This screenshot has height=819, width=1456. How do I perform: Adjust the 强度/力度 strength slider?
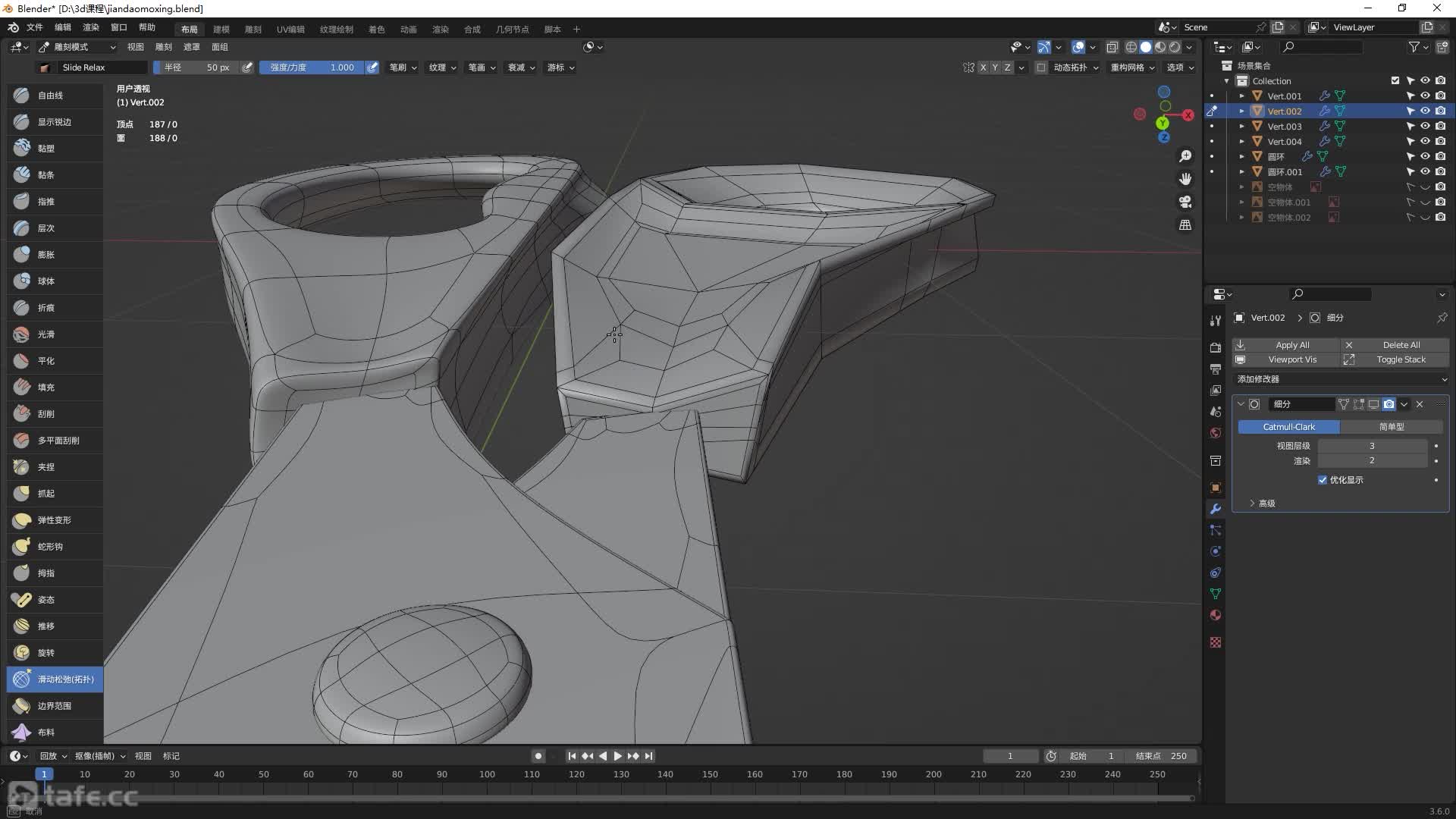(311, 67)
